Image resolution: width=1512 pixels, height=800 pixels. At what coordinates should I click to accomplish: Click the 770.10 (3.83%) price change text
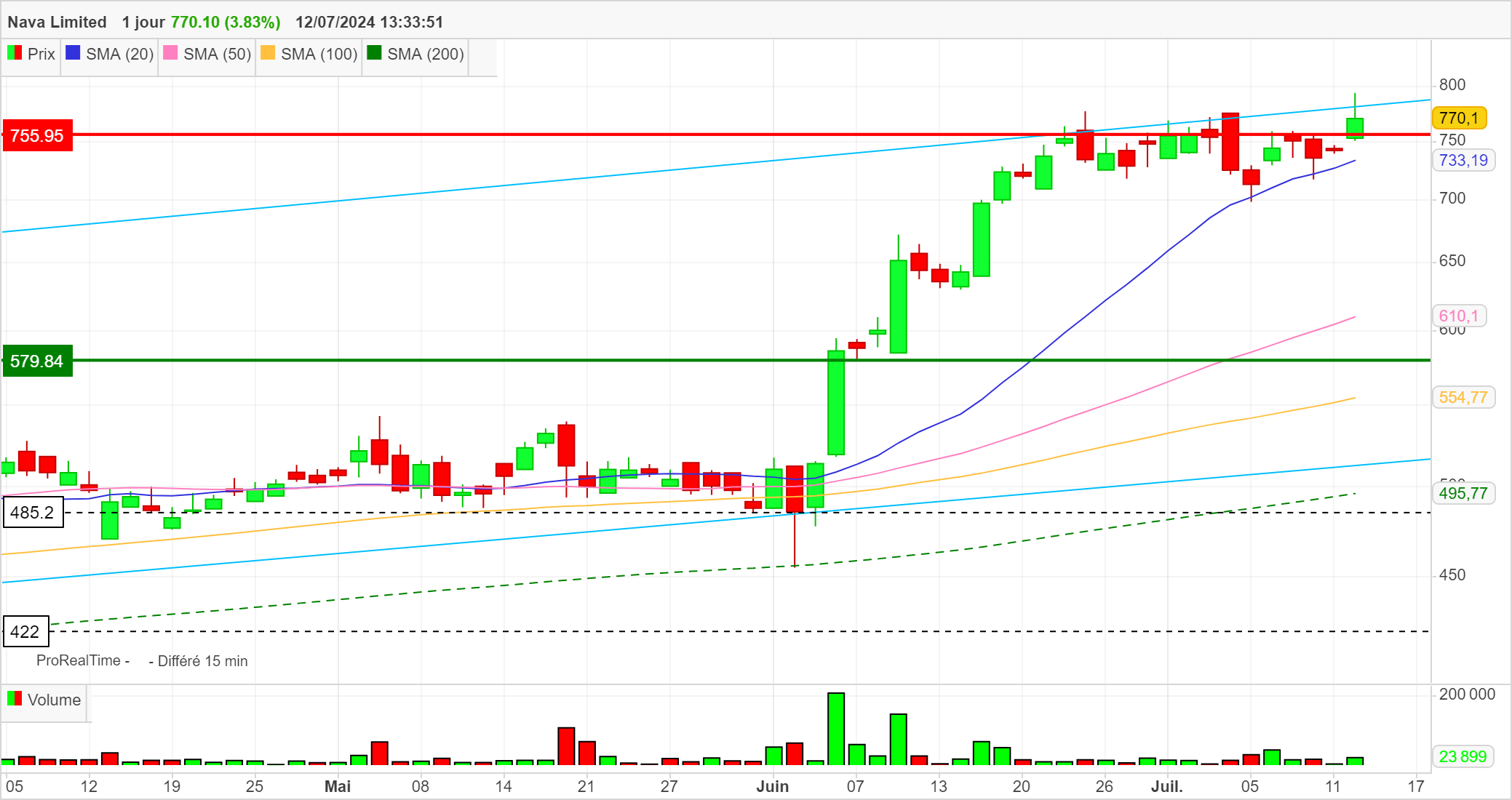226,22
